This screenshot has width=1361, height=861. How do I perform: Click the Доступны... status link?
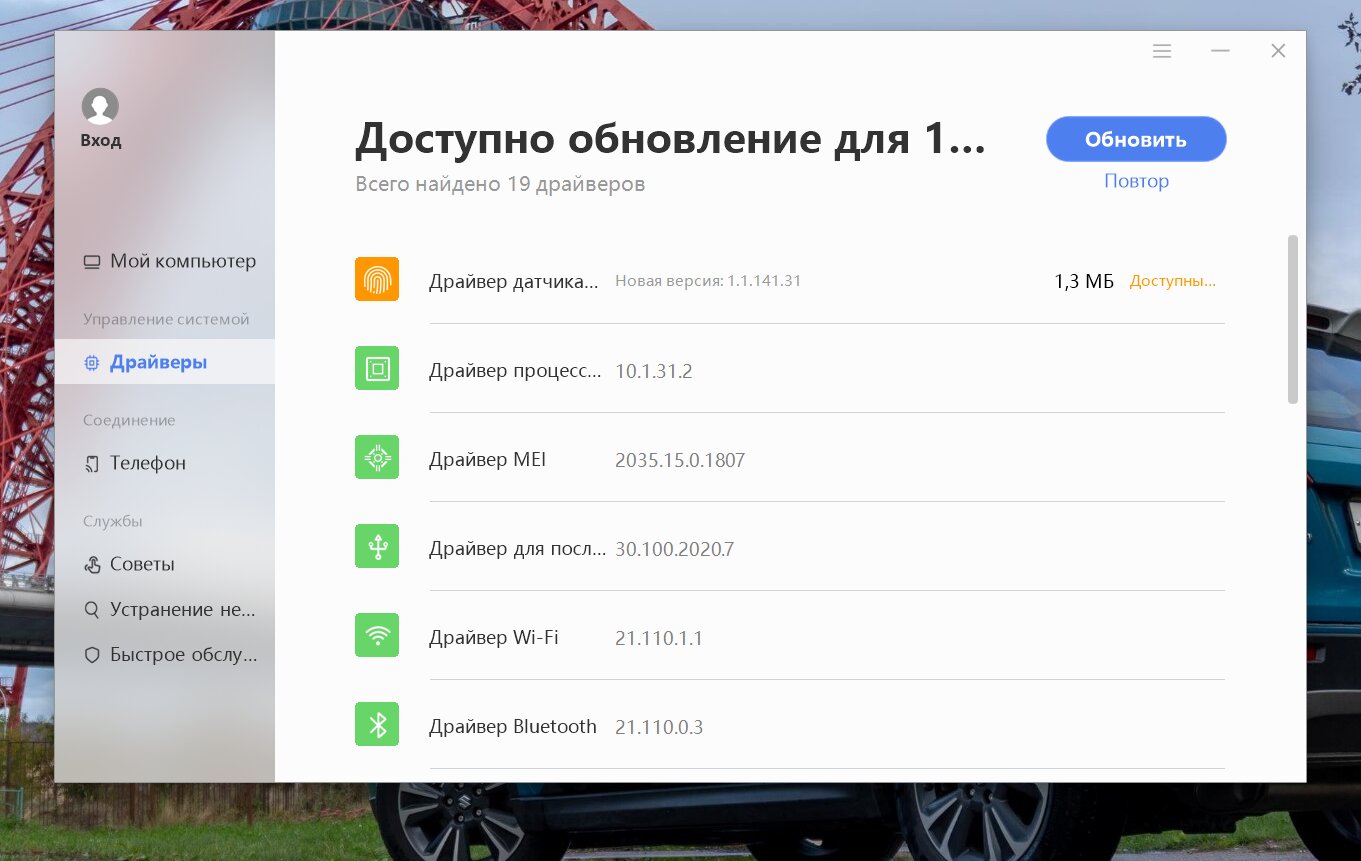(1173, 281)
